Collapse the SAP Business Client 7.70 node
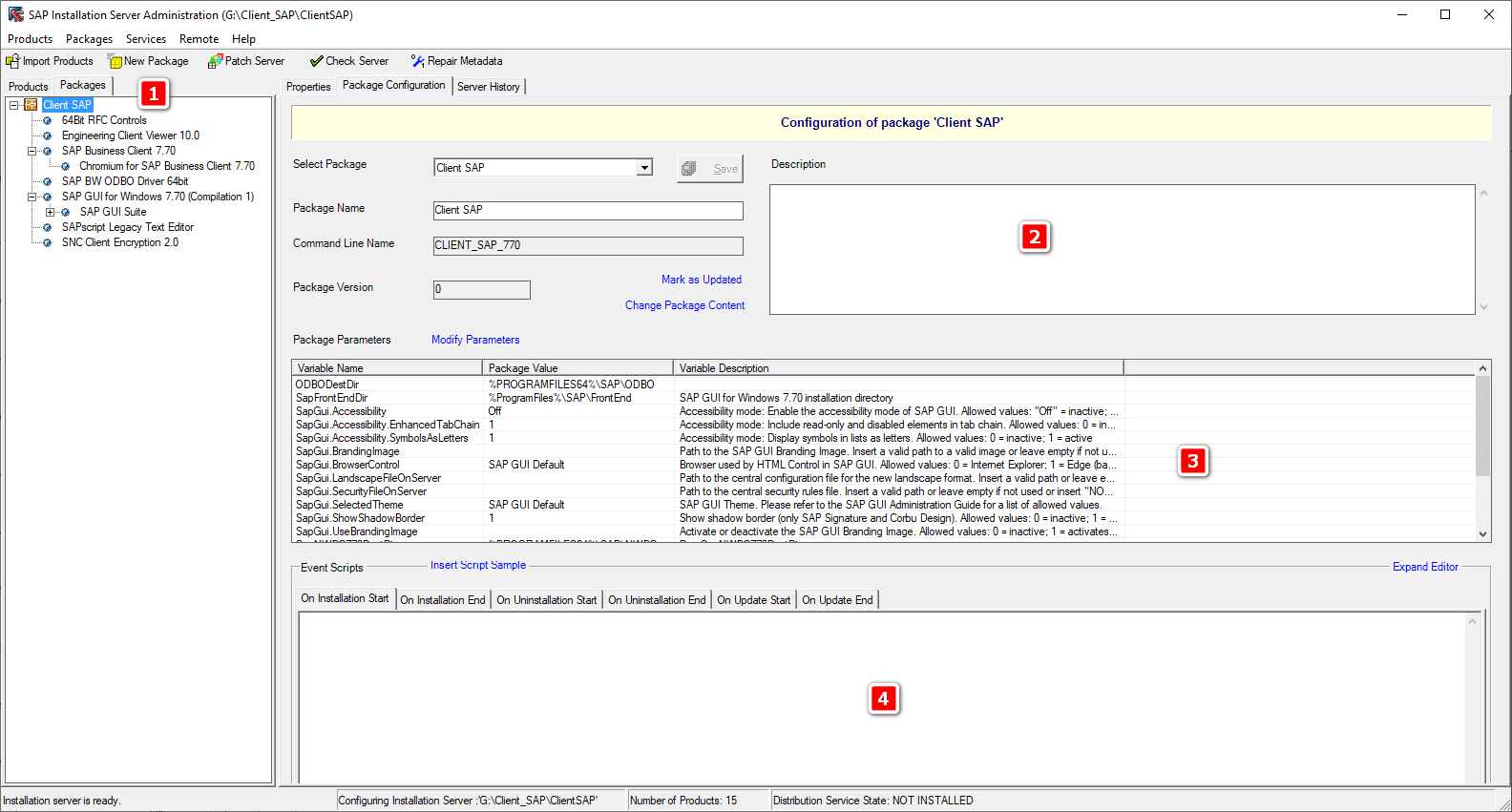1512x812 pixels. coord(31,151)
